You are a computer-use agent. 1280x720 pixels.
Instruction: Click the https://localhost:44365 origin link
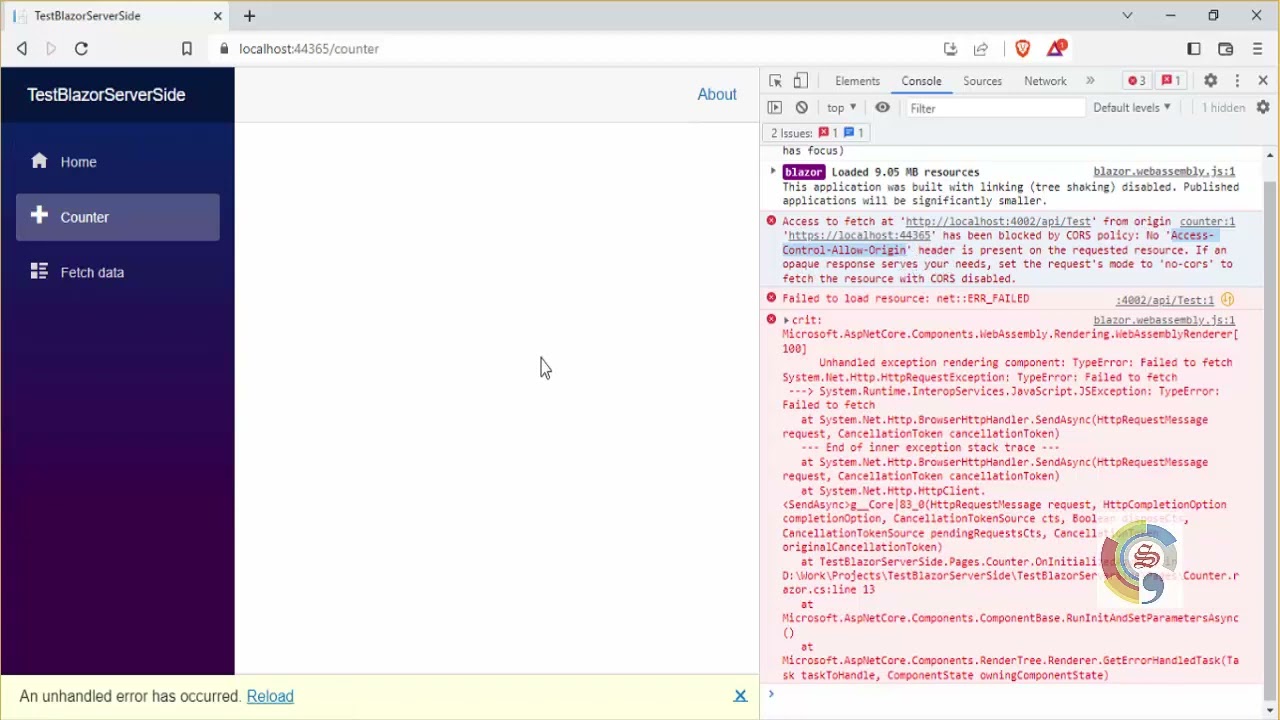point(859,236)
